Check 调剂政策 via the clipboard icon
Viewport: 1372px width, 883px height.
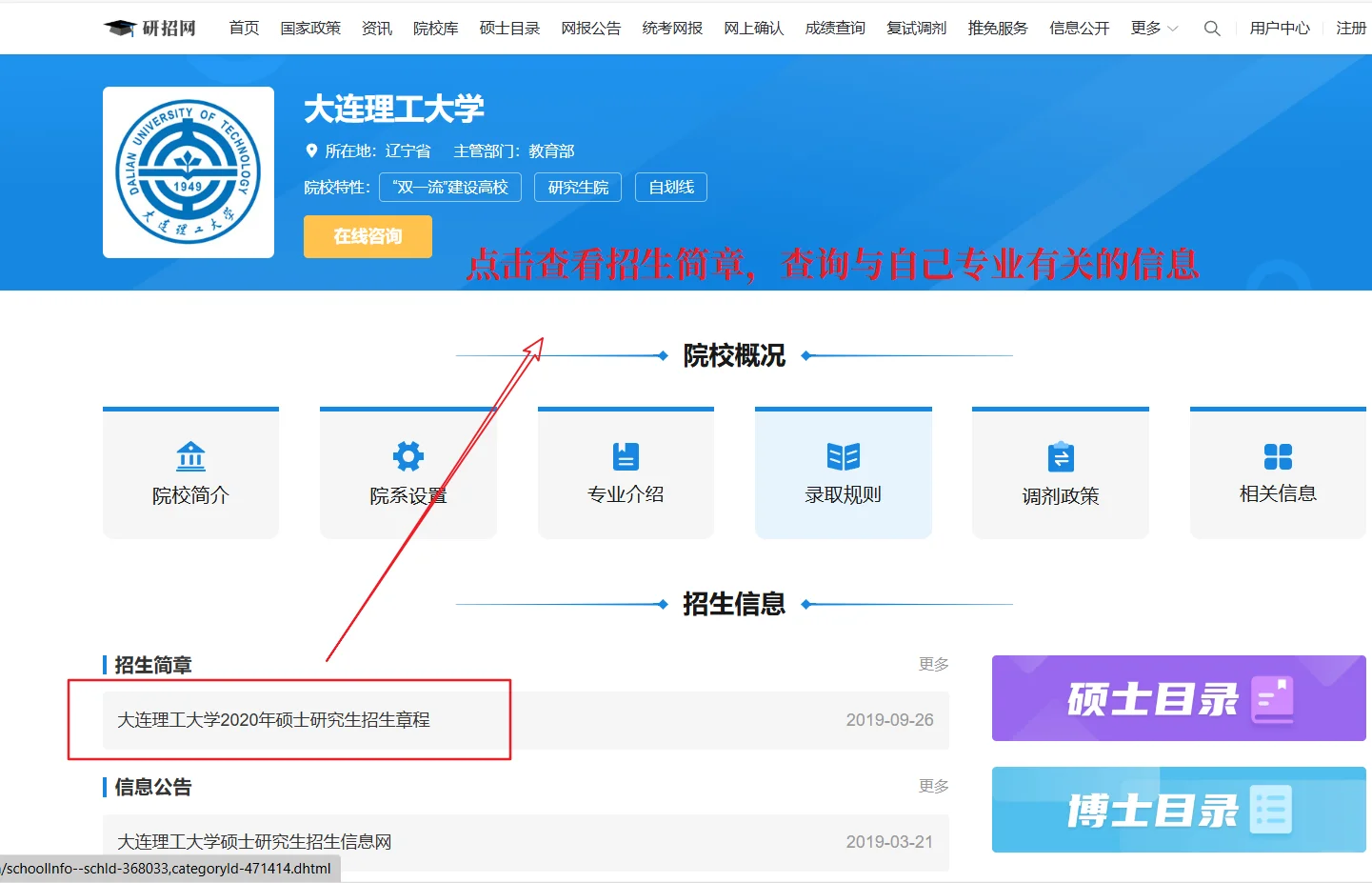(x=1060, y=456)
